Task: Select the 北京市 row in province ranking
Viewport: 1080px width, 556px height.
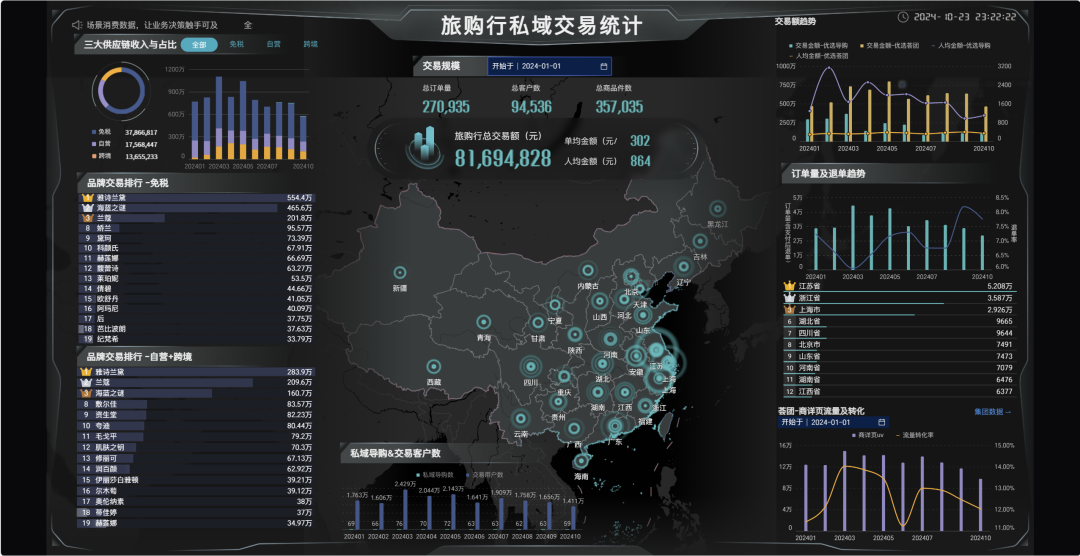Action: 899,344
